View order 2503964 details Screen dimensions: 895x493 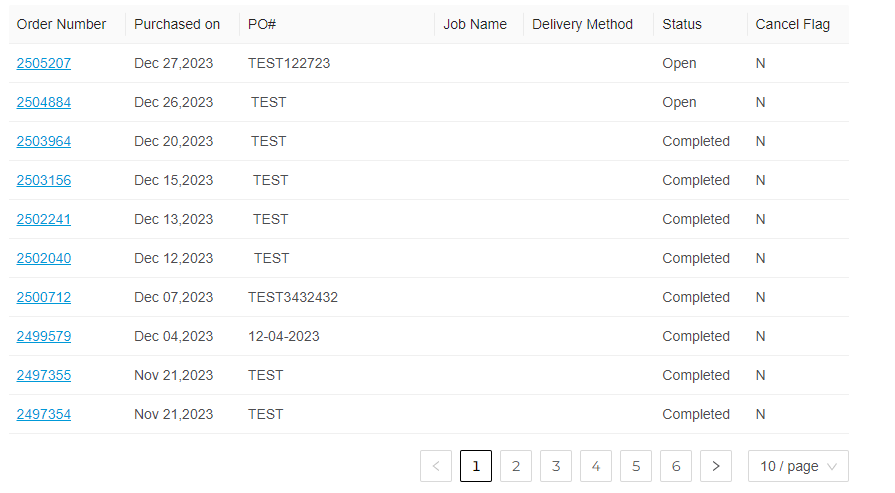tap(44, 141)
